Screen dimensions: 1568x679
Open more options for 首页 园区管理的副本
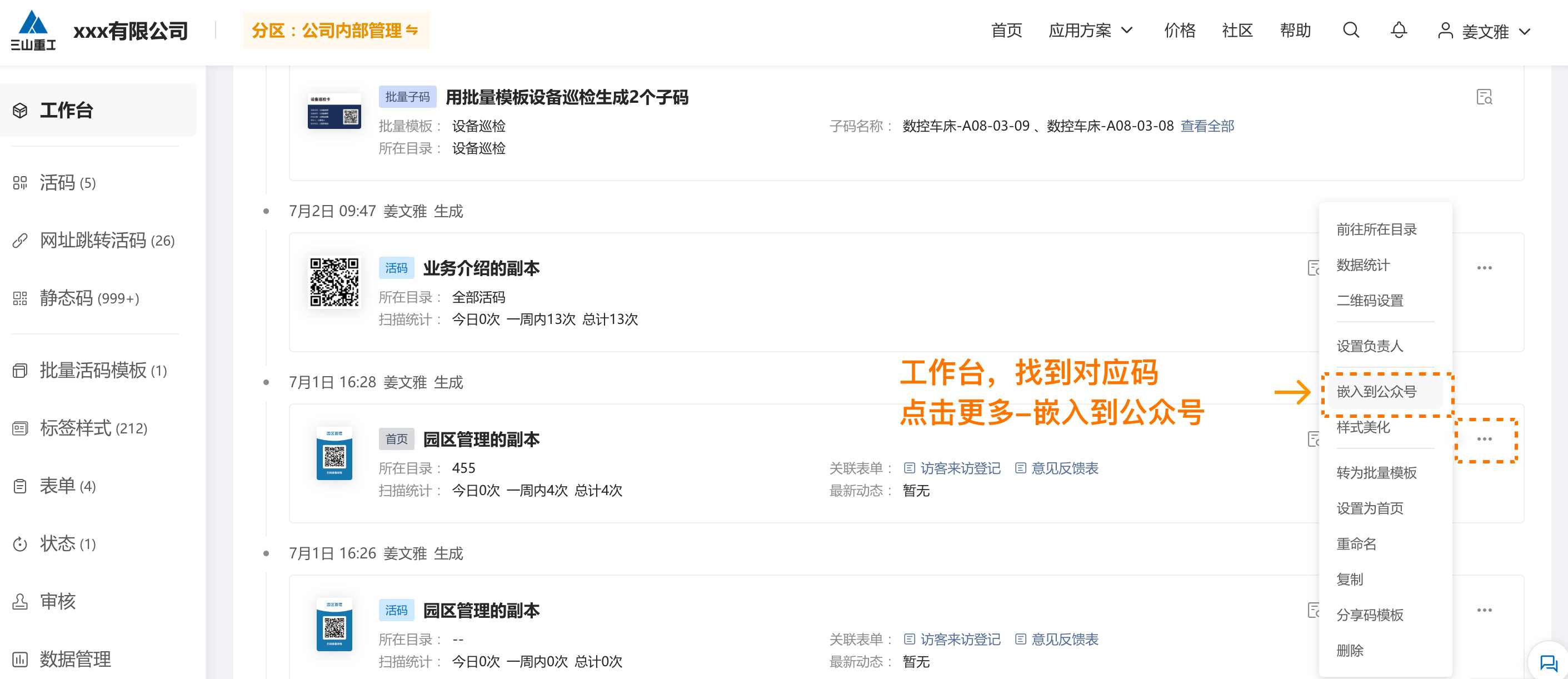click(x=1484, y=439)
